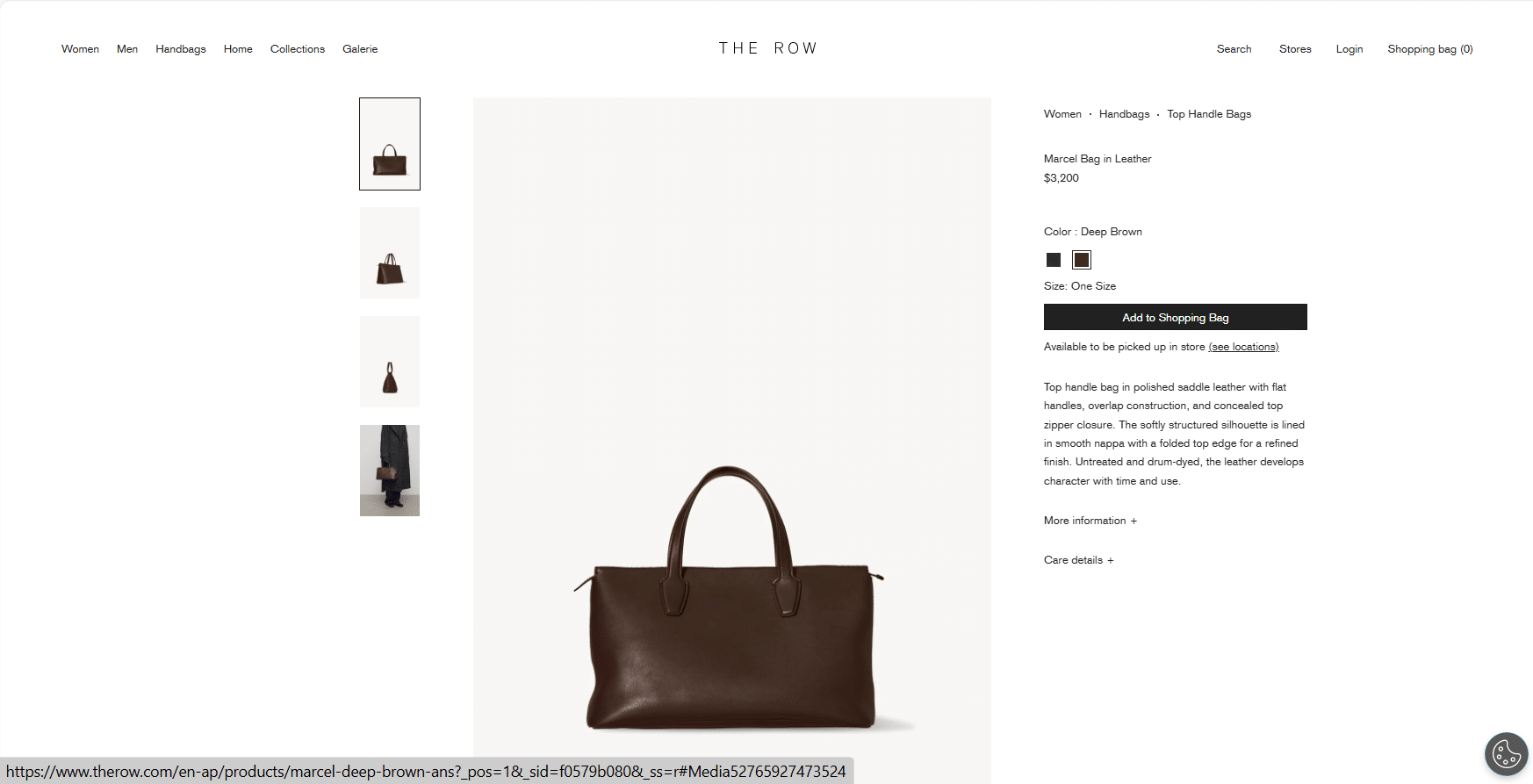The width and height of the screenshot is (1533, 784).
Task: Select the Deep Brown color swatch
Action: [x=1082, y=260]
